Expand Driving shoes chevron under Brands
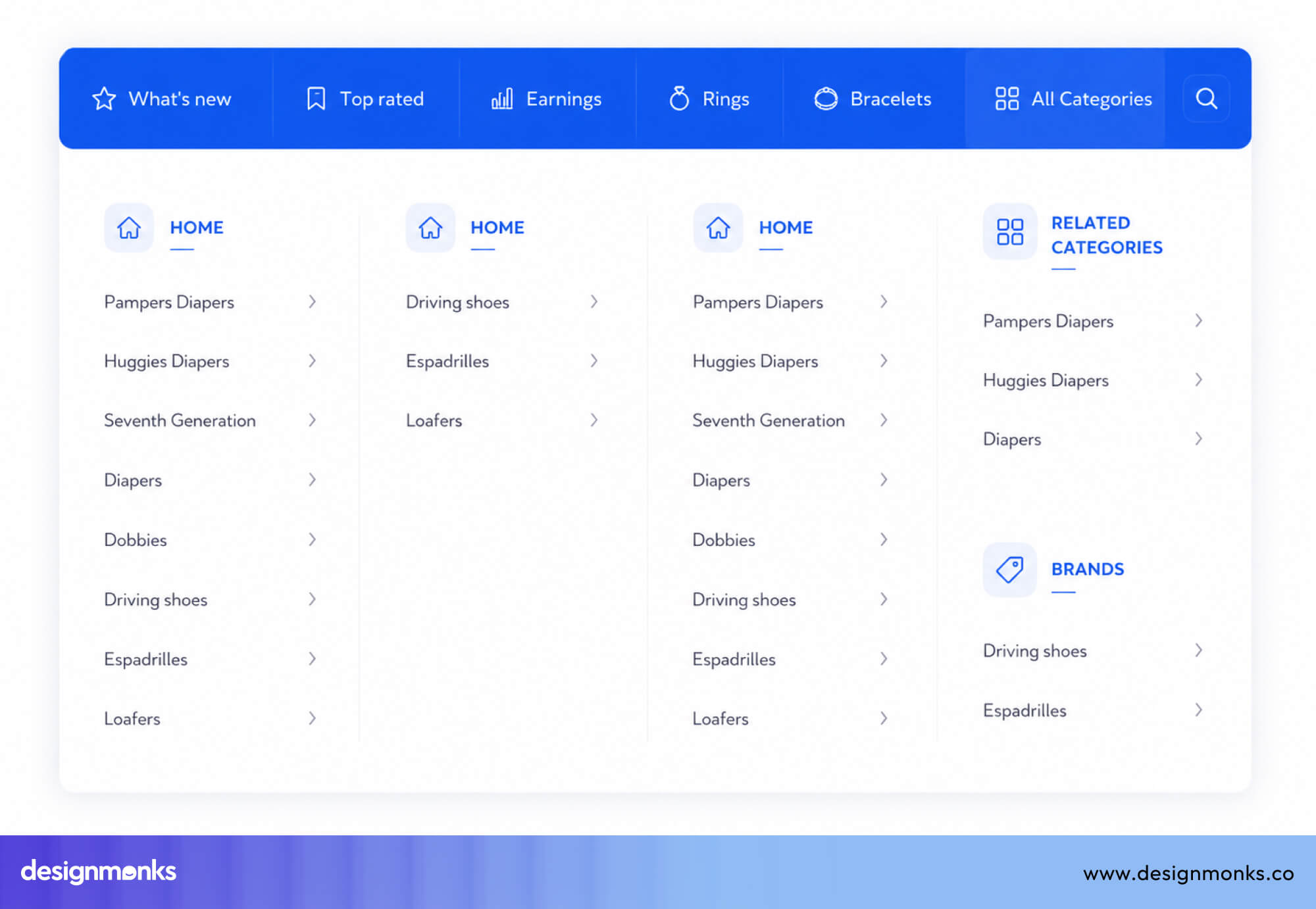This screenshot has height=909, width=1316. click(x=1199, y=651)
